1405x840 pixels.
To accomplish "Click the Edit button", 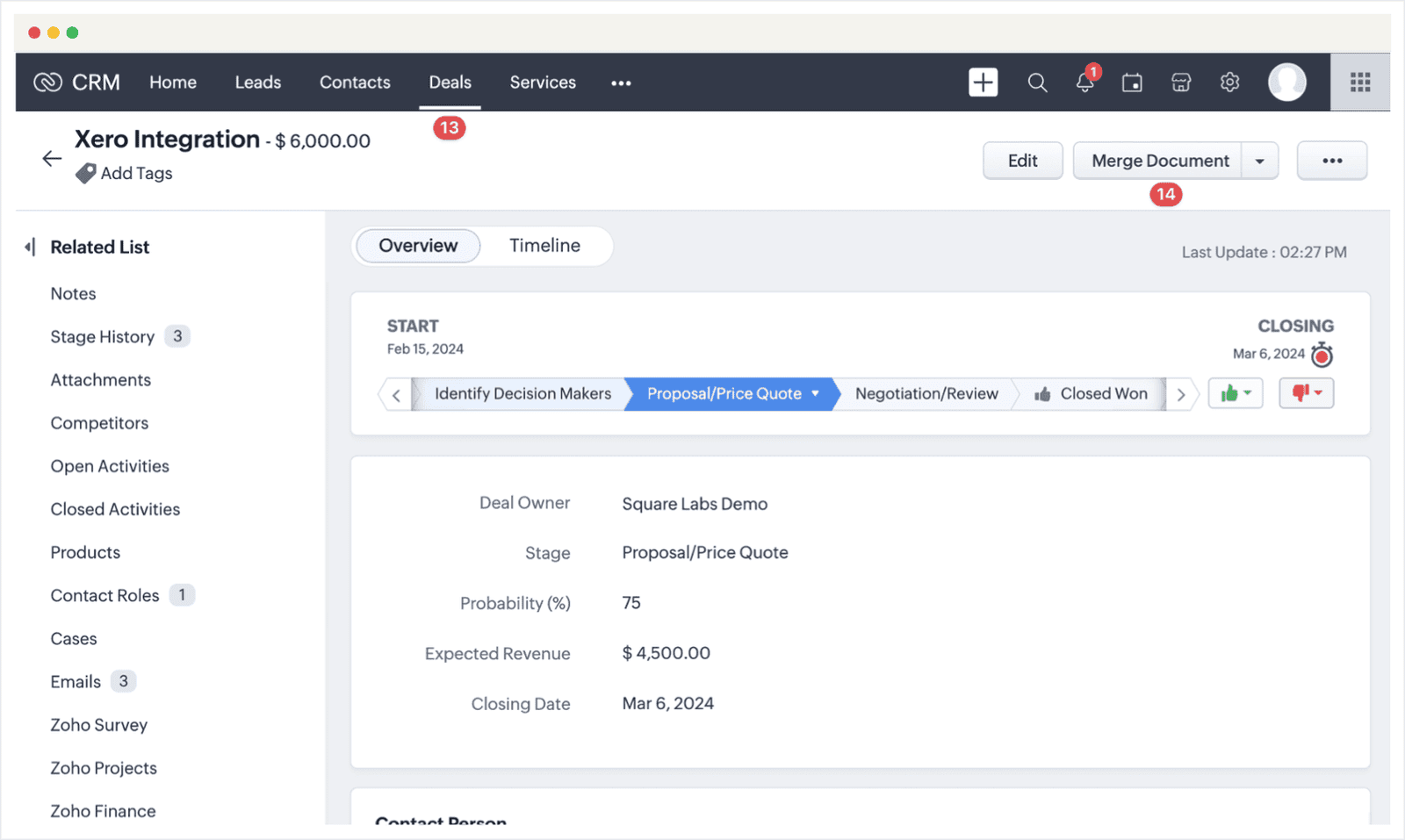I will (x=1023, y=161).
